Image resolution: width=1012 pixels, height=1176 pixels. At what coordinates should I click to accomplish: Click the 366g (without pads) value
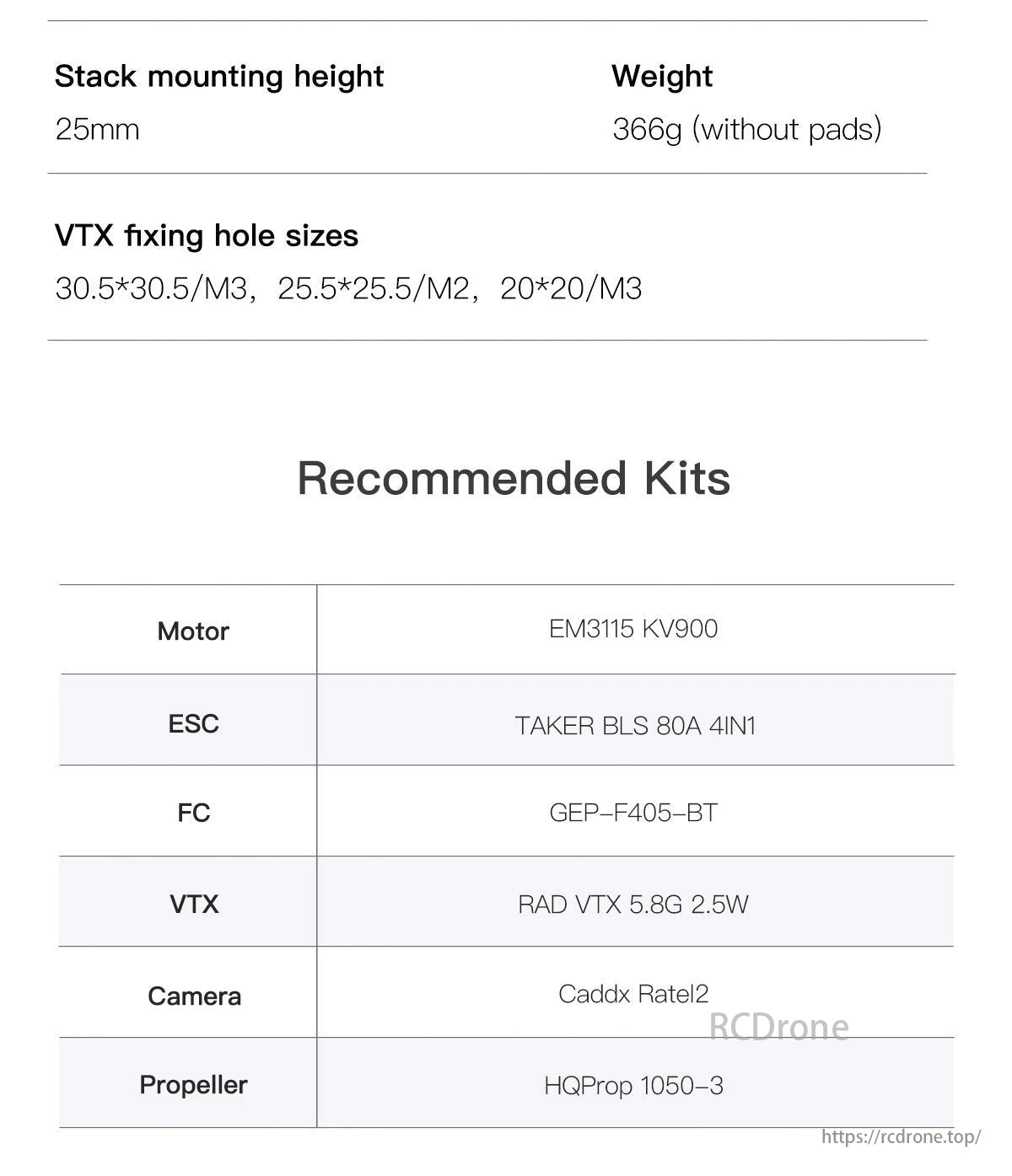coord(746,130)
